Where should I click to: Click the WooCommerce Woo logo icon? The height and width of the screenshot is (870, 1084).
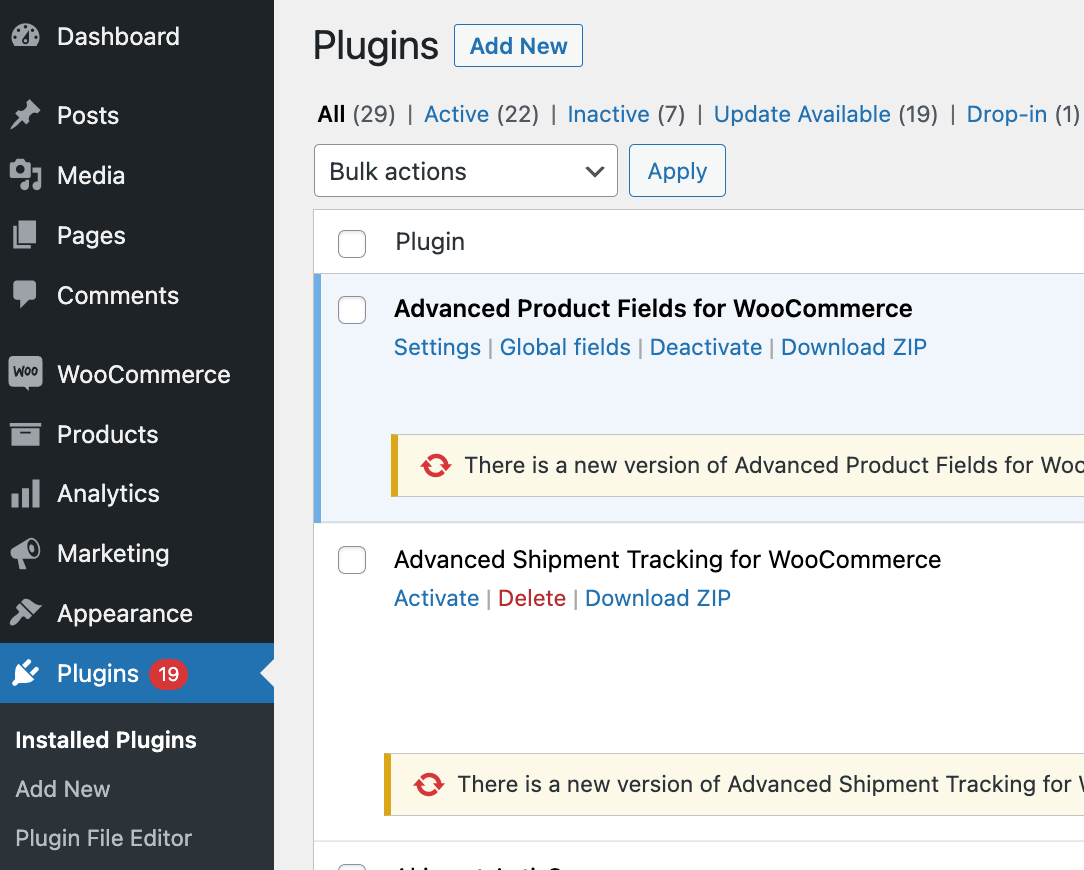click(x=26, y=373)
